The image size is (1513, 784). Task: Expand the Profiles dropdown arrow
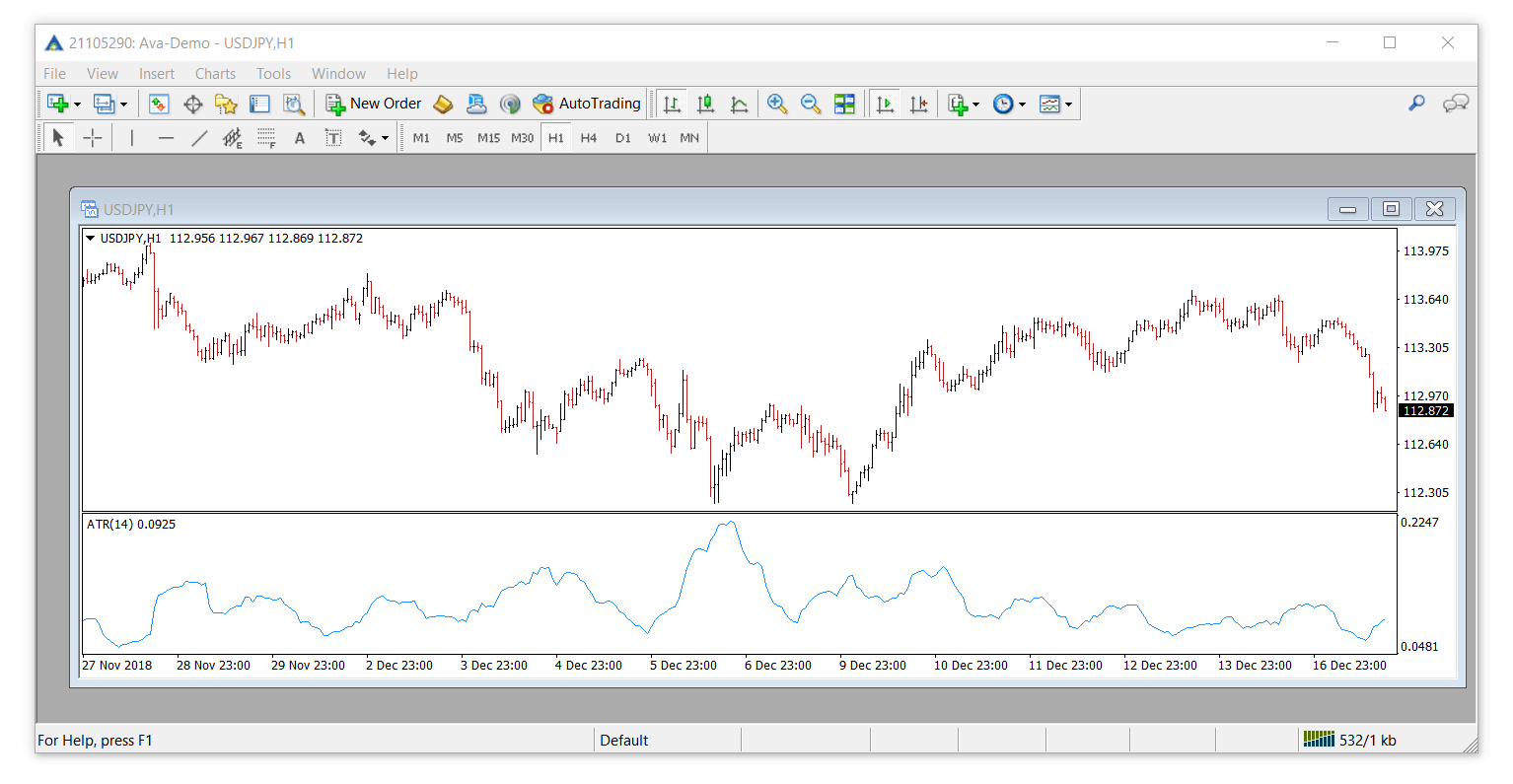tap(123, 105)
